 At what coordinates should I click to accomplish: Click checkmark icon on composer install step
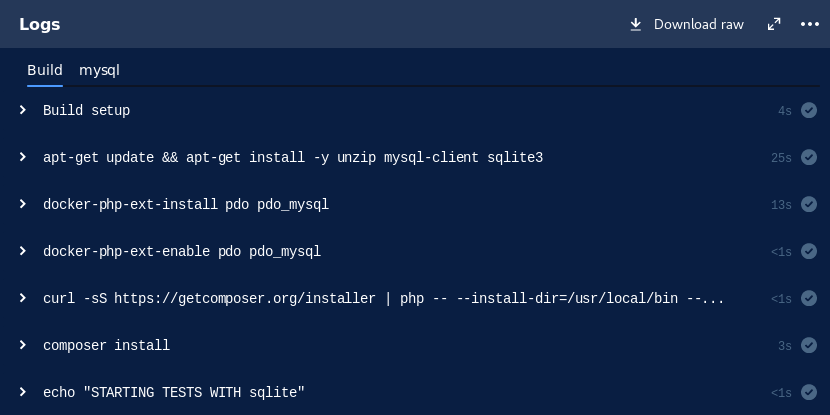coord(809,345)
